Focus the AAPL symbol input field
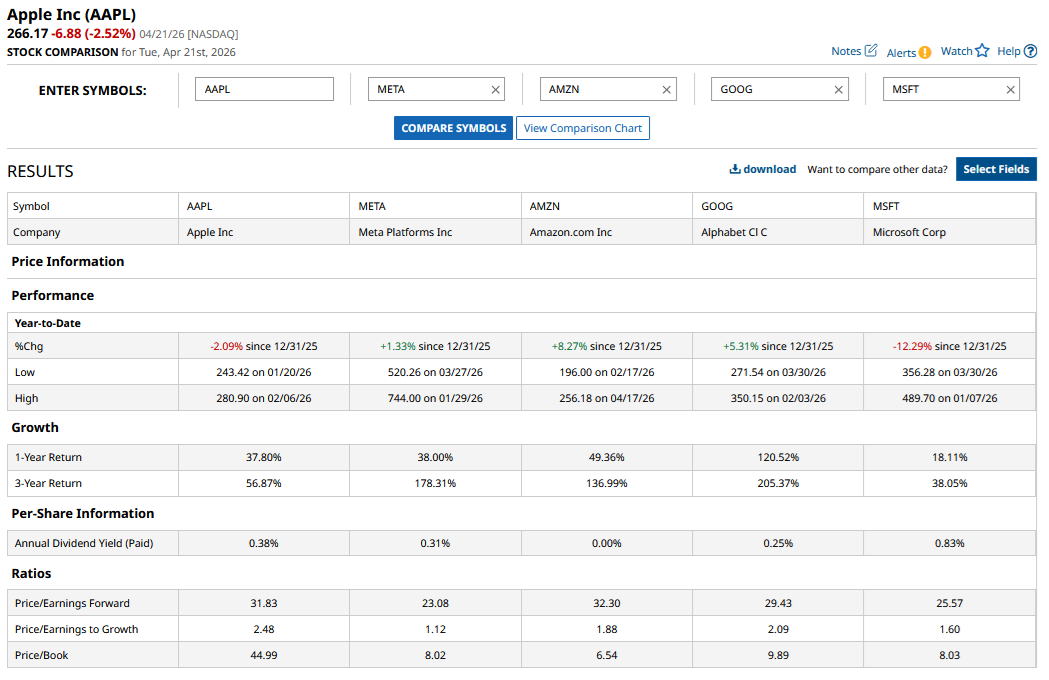The height and width of the screenshot is (680, 1049). pyautogui.click(x=264, y=89)
